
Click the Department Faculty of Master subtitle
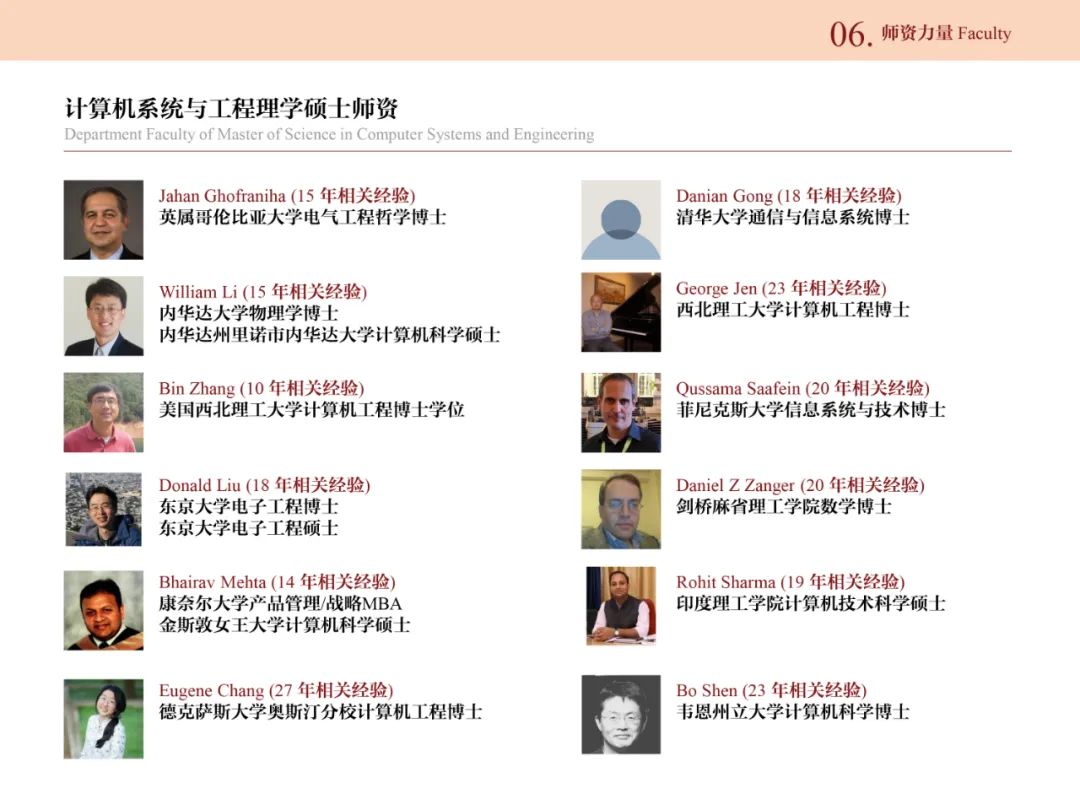[329, 134]
